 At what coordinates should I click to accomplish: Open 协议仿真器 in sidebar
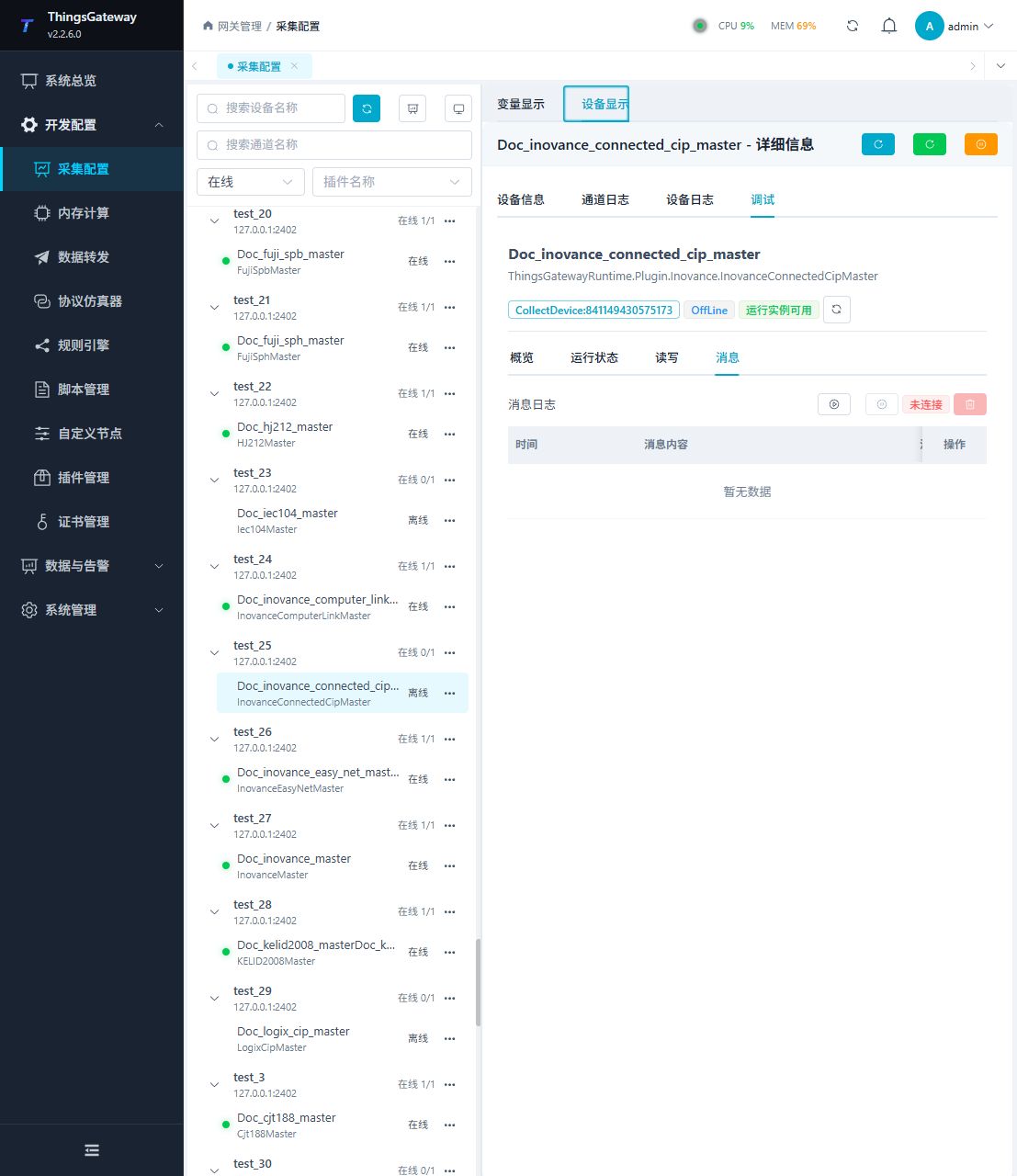(x=92, y=301)
